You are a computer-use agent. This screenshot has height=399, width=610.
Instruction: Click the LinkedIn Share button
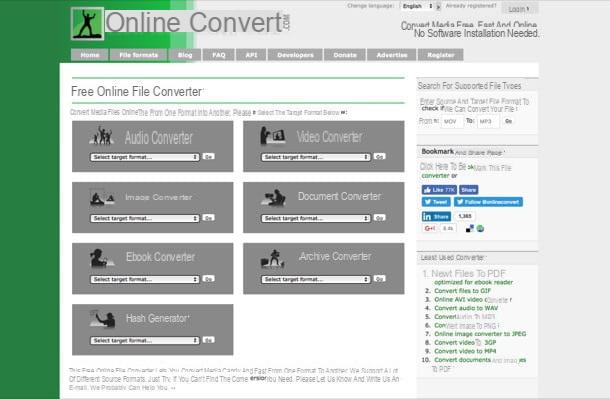coord(436,216)
